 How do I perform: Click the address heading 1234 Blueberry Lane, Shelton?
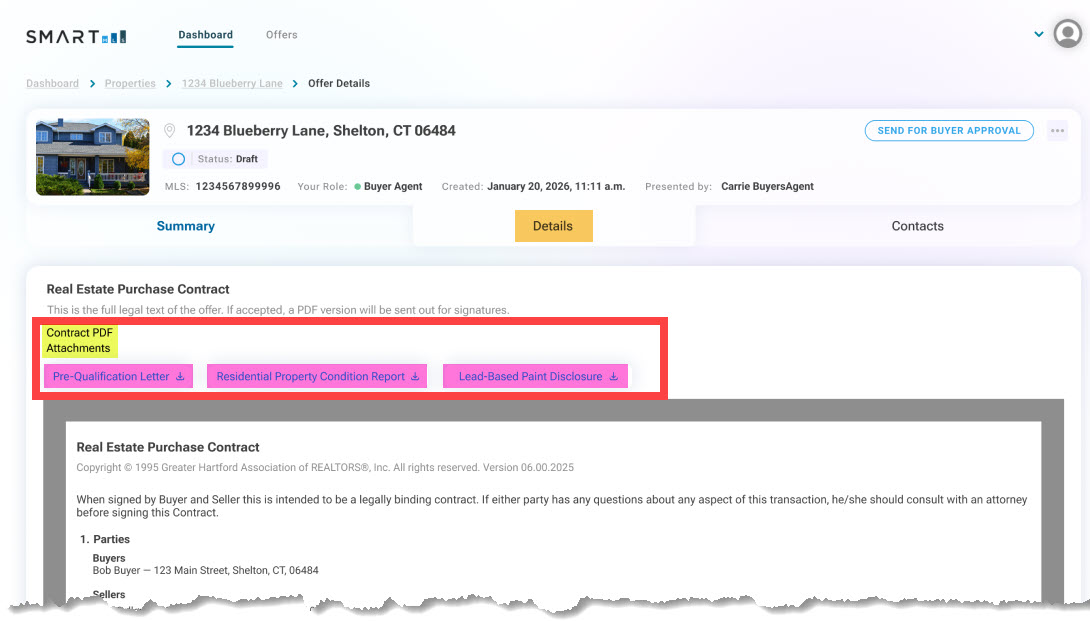[x=321, y=131]
